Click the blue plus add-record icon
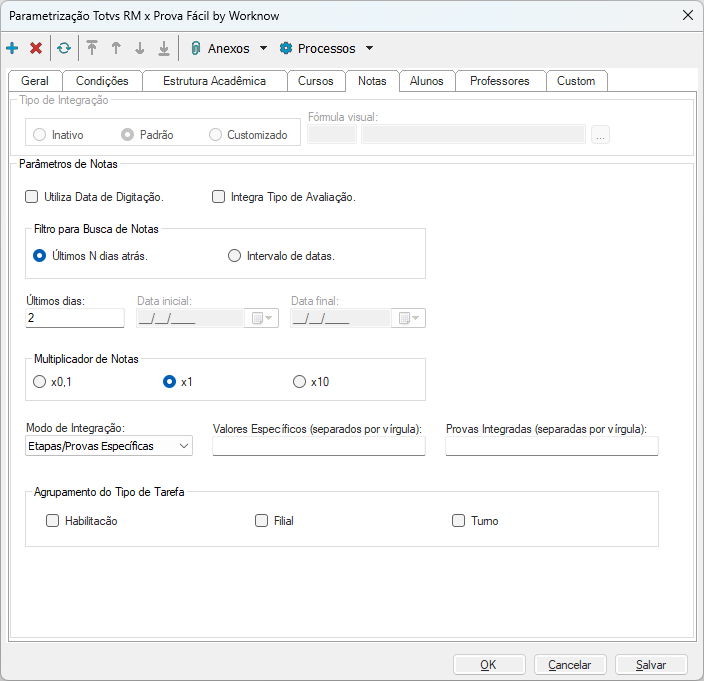704x681 pixels. [x=12, y=48]
